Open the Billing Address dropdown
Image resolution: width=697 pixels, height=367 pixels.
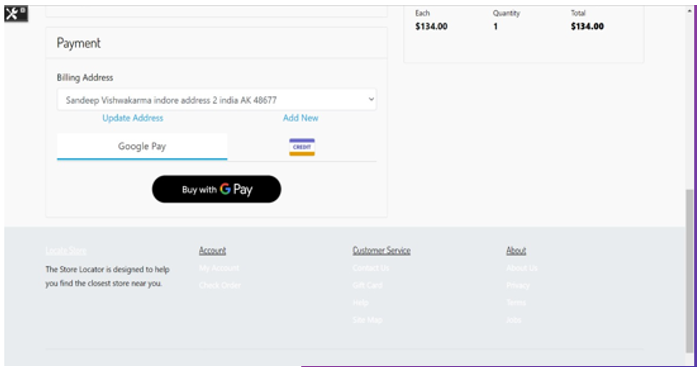coord(216,100)
